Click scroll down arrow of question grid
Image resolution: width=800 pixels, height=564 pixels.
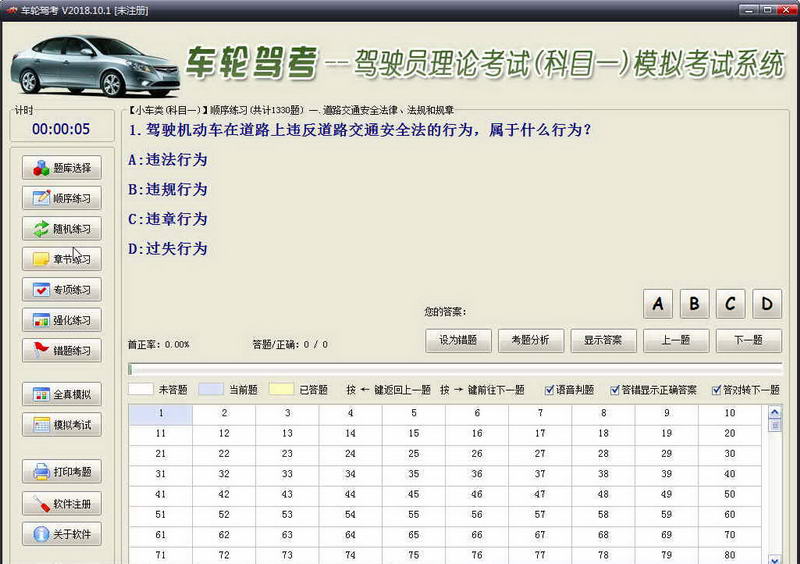[x=774, y=559]
